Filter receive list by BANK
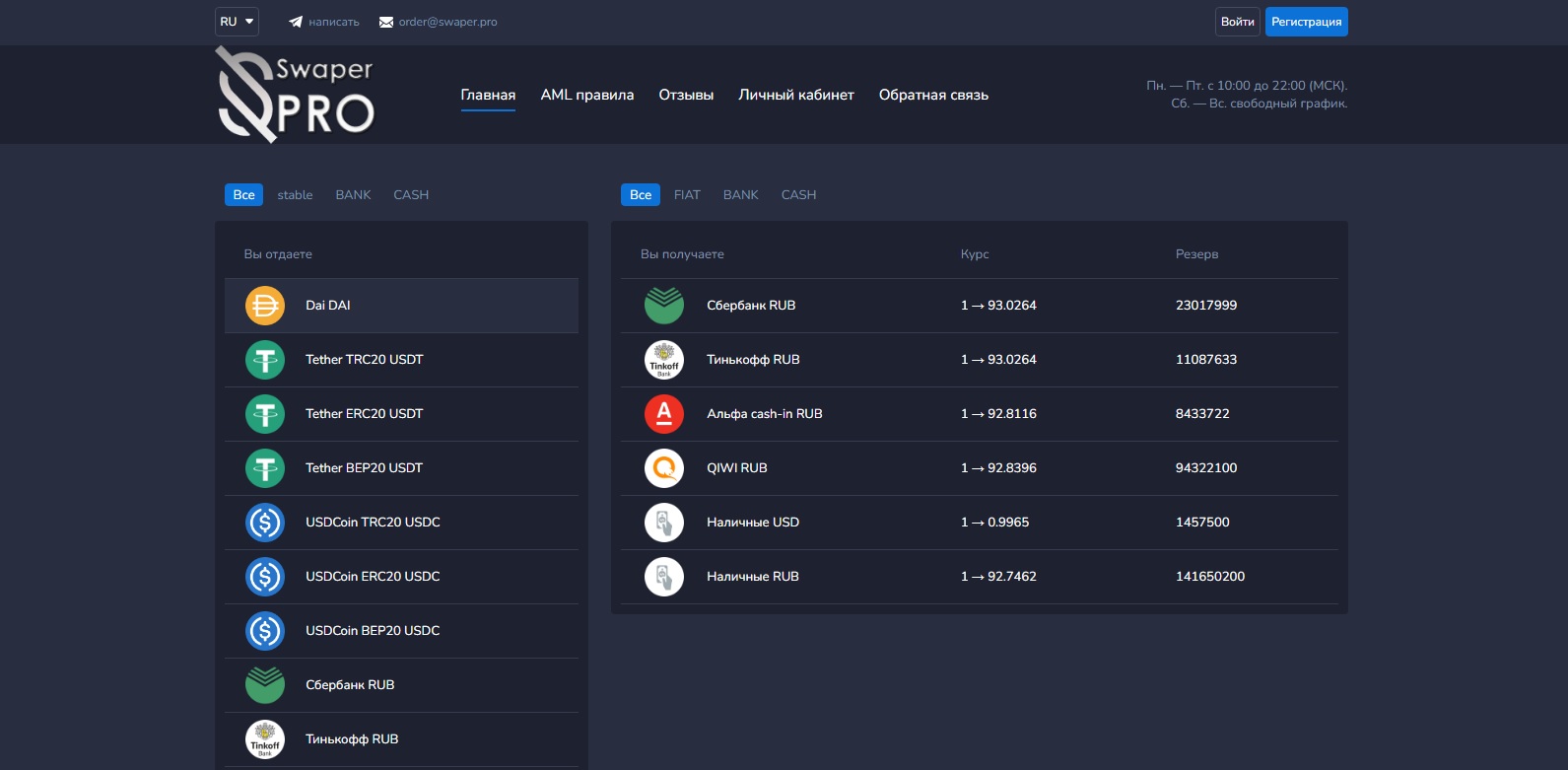The image size is (1568, 770). pos(741,195)
